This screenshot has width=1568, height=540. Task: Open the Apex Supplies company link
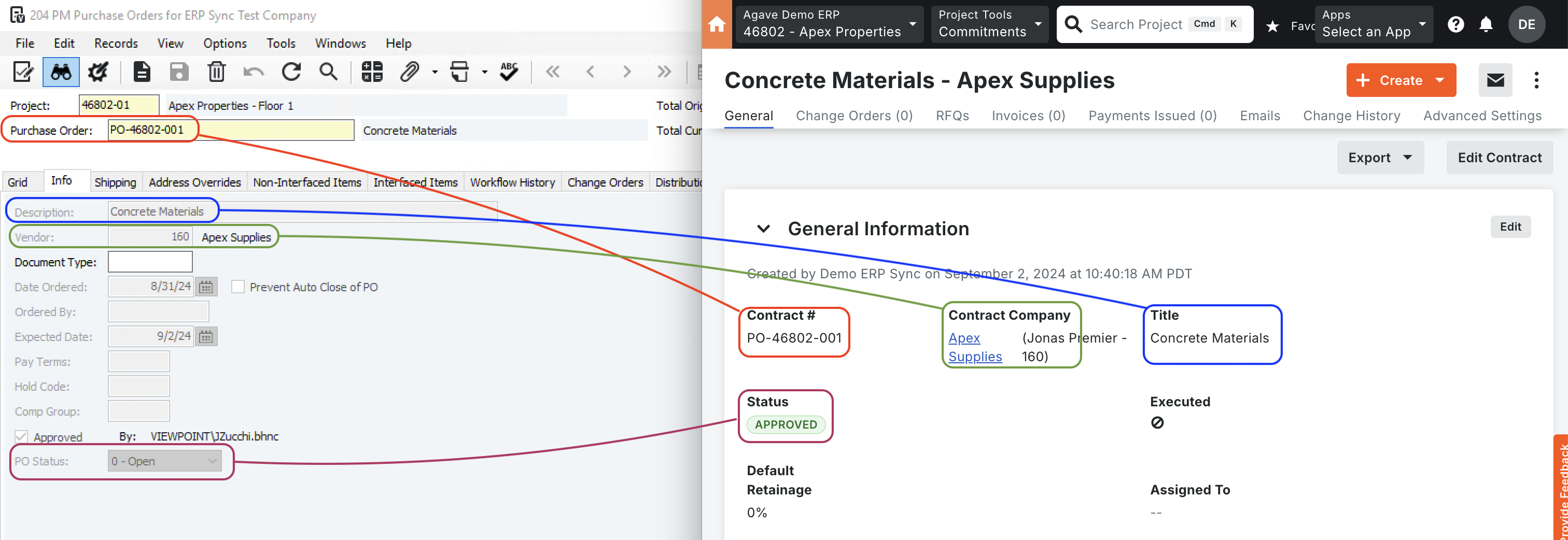pyautogui.click(x=974, y=347)
